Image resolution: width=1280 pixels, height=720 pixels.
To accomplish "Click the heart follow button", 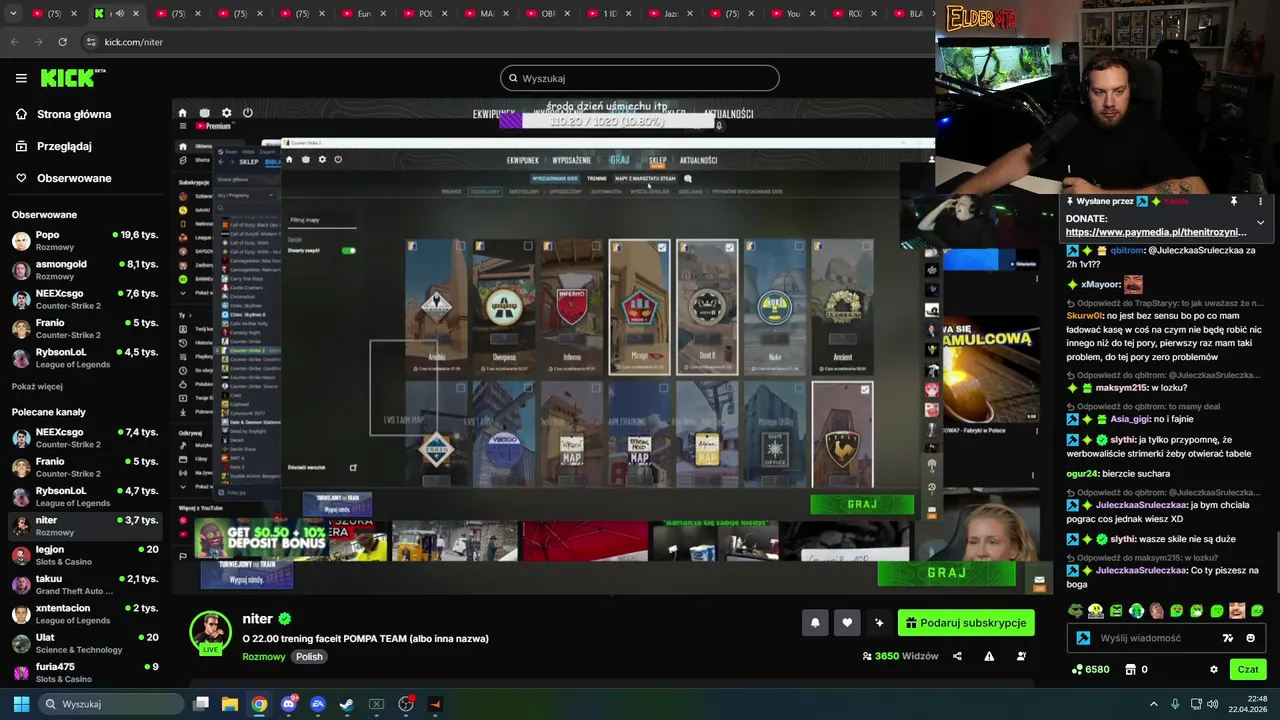I will pyautogui.click(x=847, y=623).
